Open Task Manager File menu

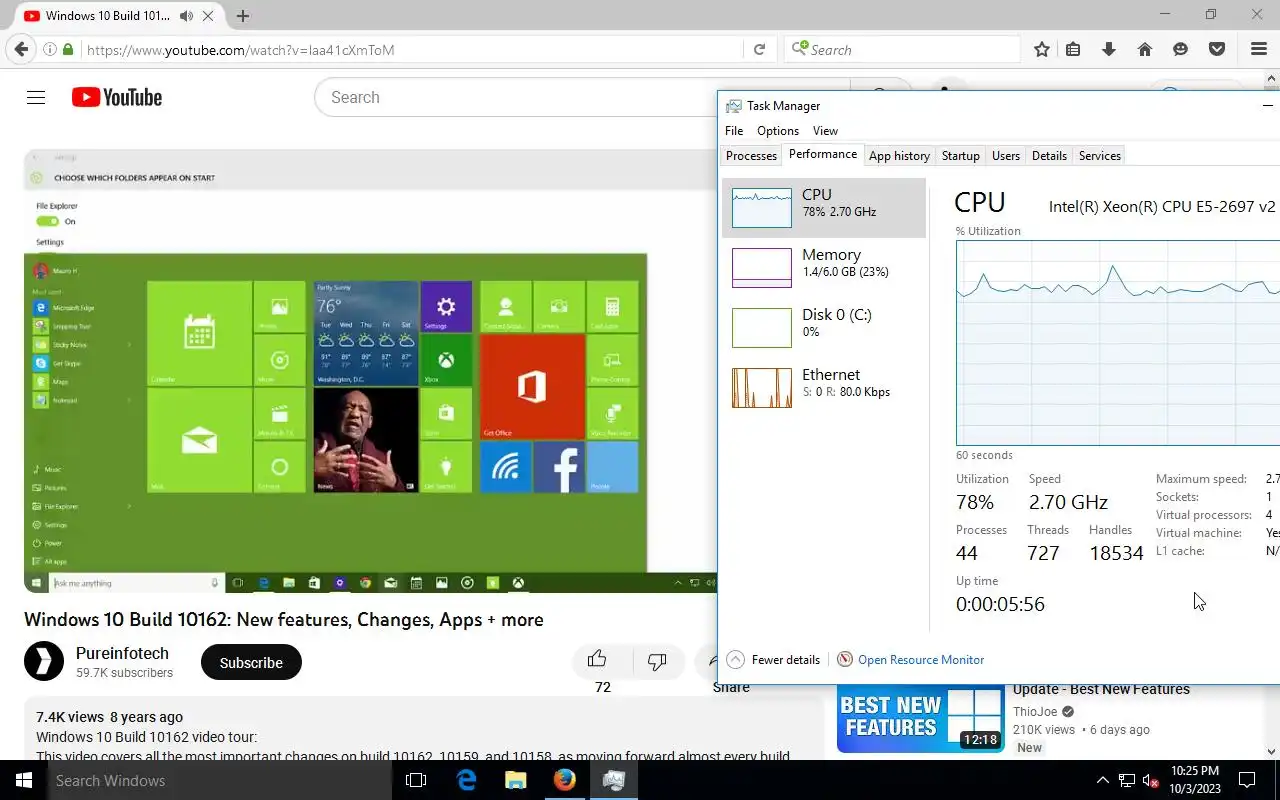[x=734, y=131]
